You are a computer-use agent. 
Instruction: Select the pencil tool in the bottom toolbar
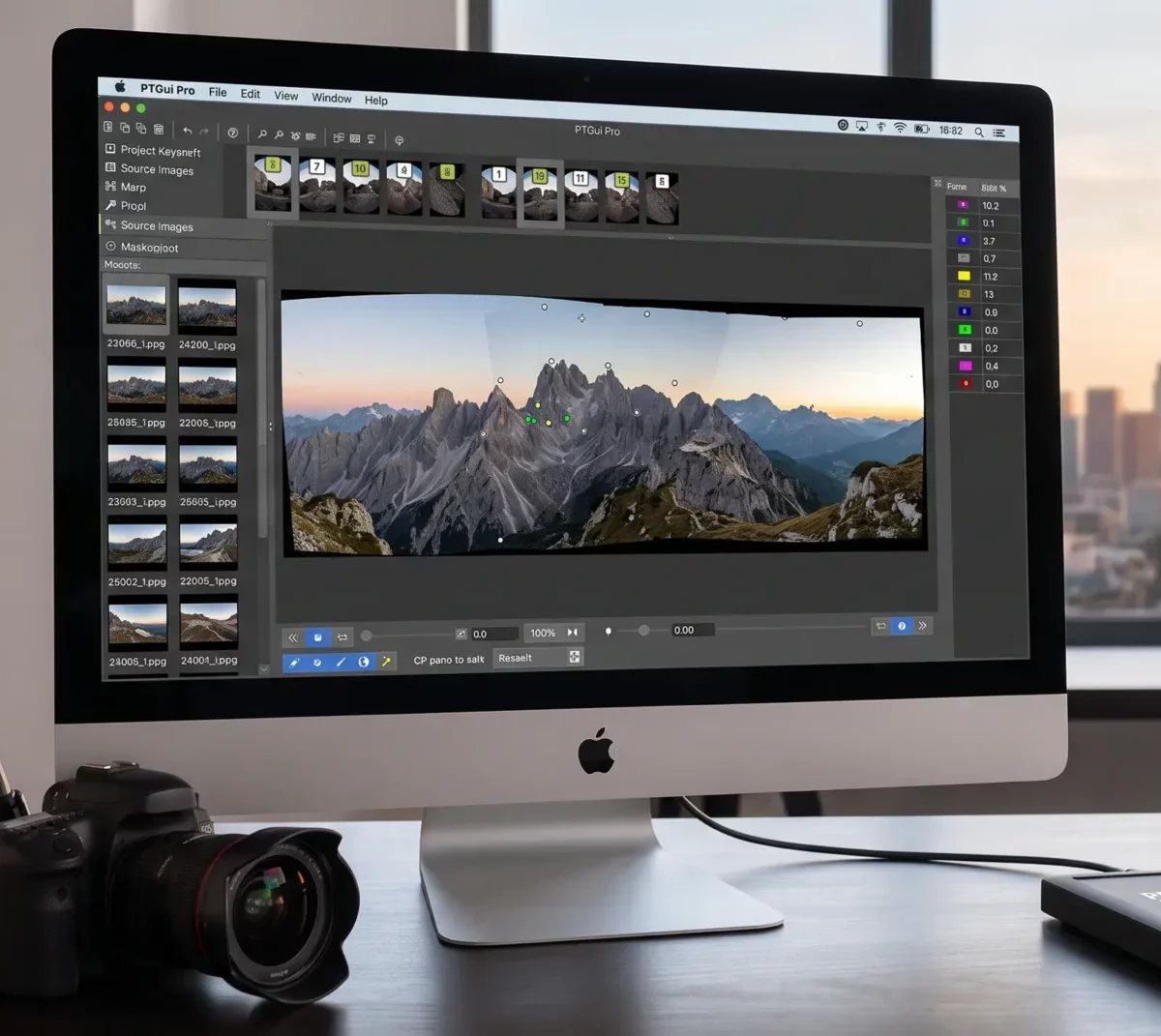[294, 663]
